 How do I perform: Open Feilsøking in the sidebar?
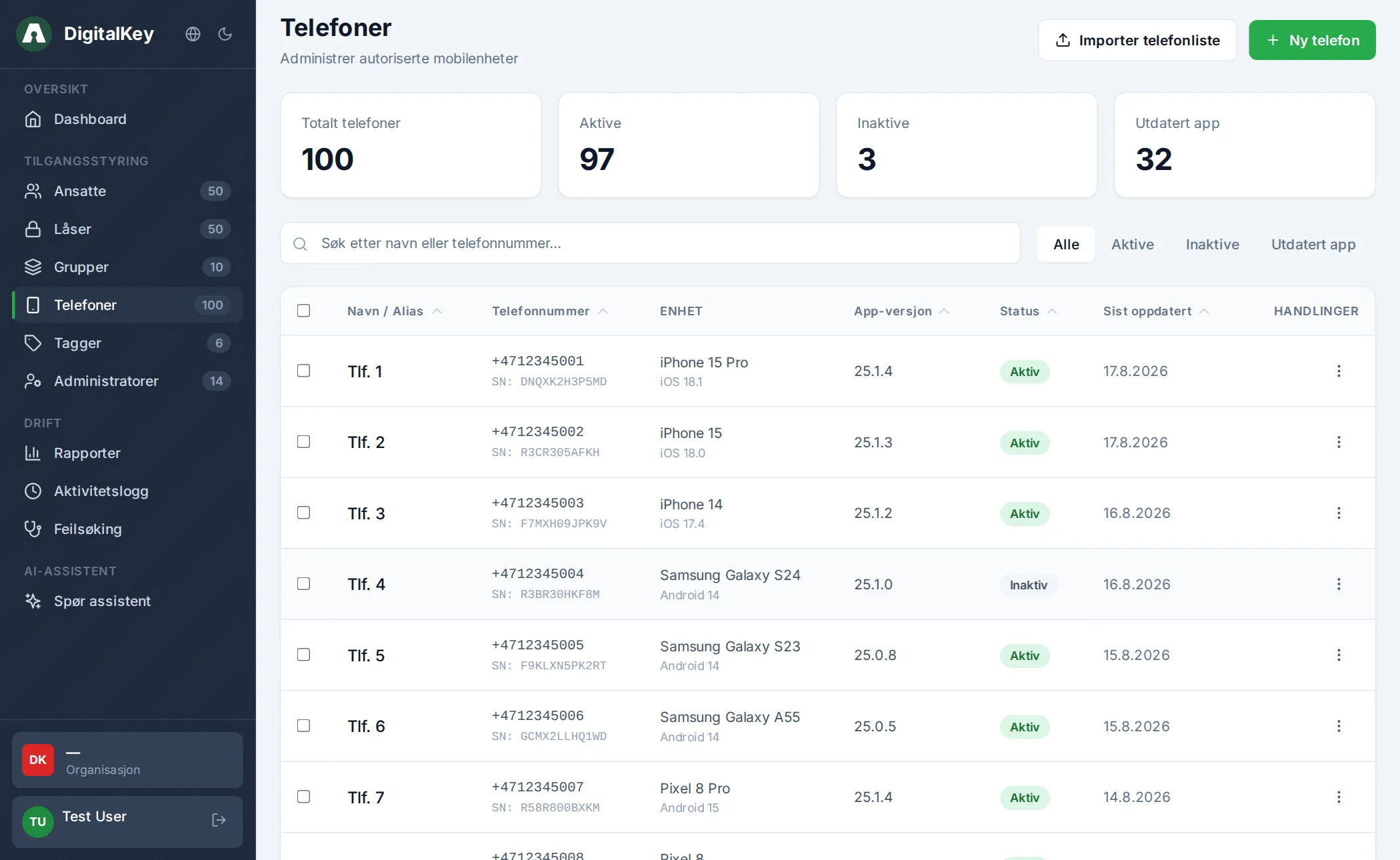point(127,529)
